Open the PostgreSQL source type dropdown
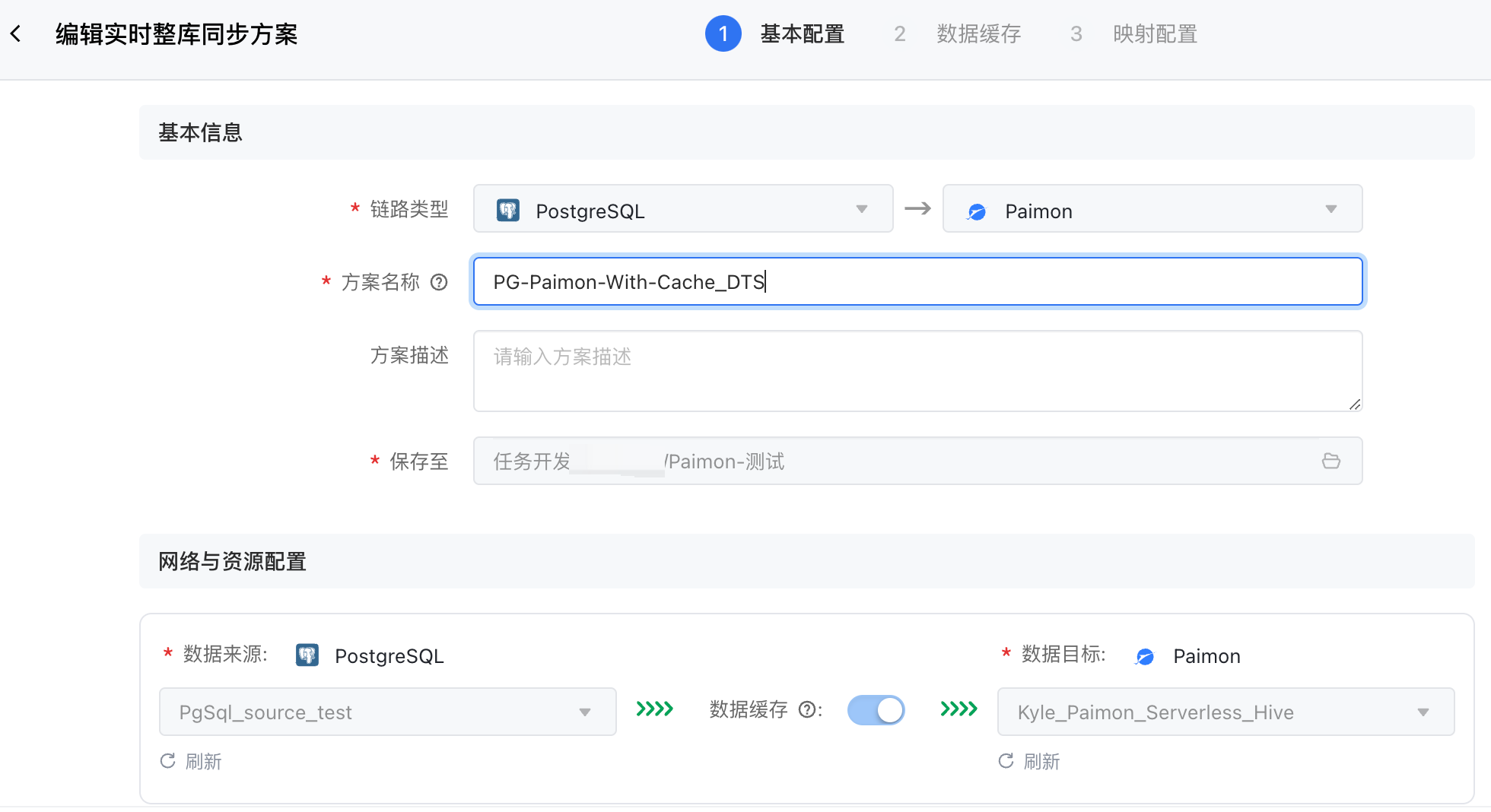Viewport: 1491px width, 812px height. tap(683, 208)
